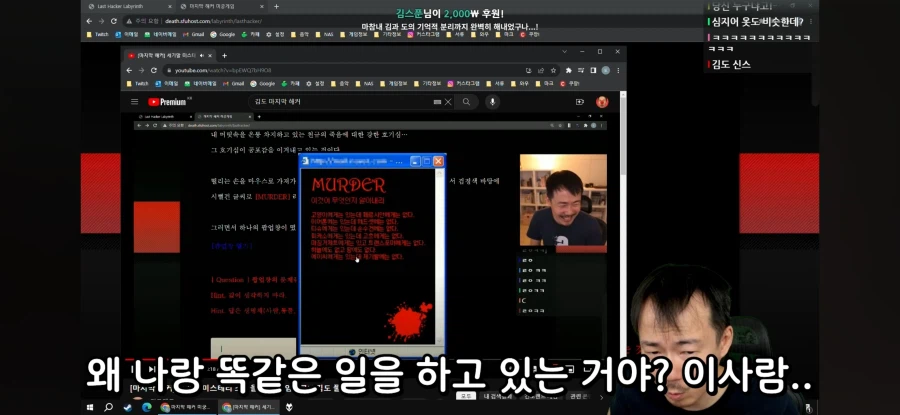Open the Twitch bookmark in YouTube window
900x415 pixels.
137,83
